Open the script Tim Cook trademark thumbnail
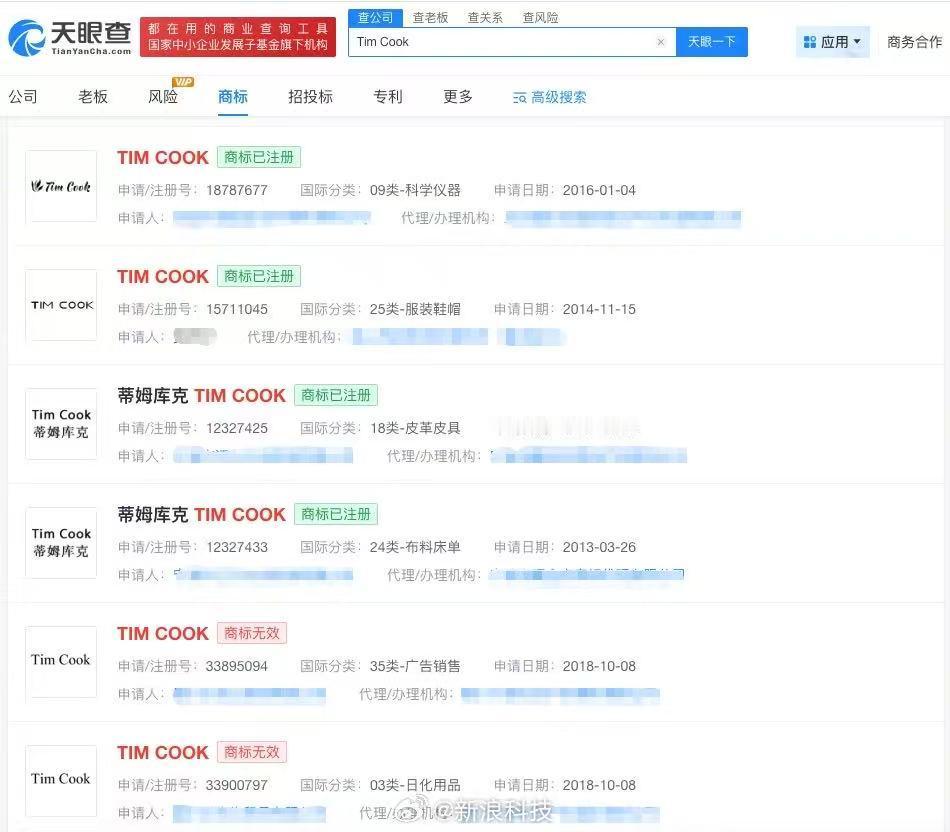 tap(61, 186)
